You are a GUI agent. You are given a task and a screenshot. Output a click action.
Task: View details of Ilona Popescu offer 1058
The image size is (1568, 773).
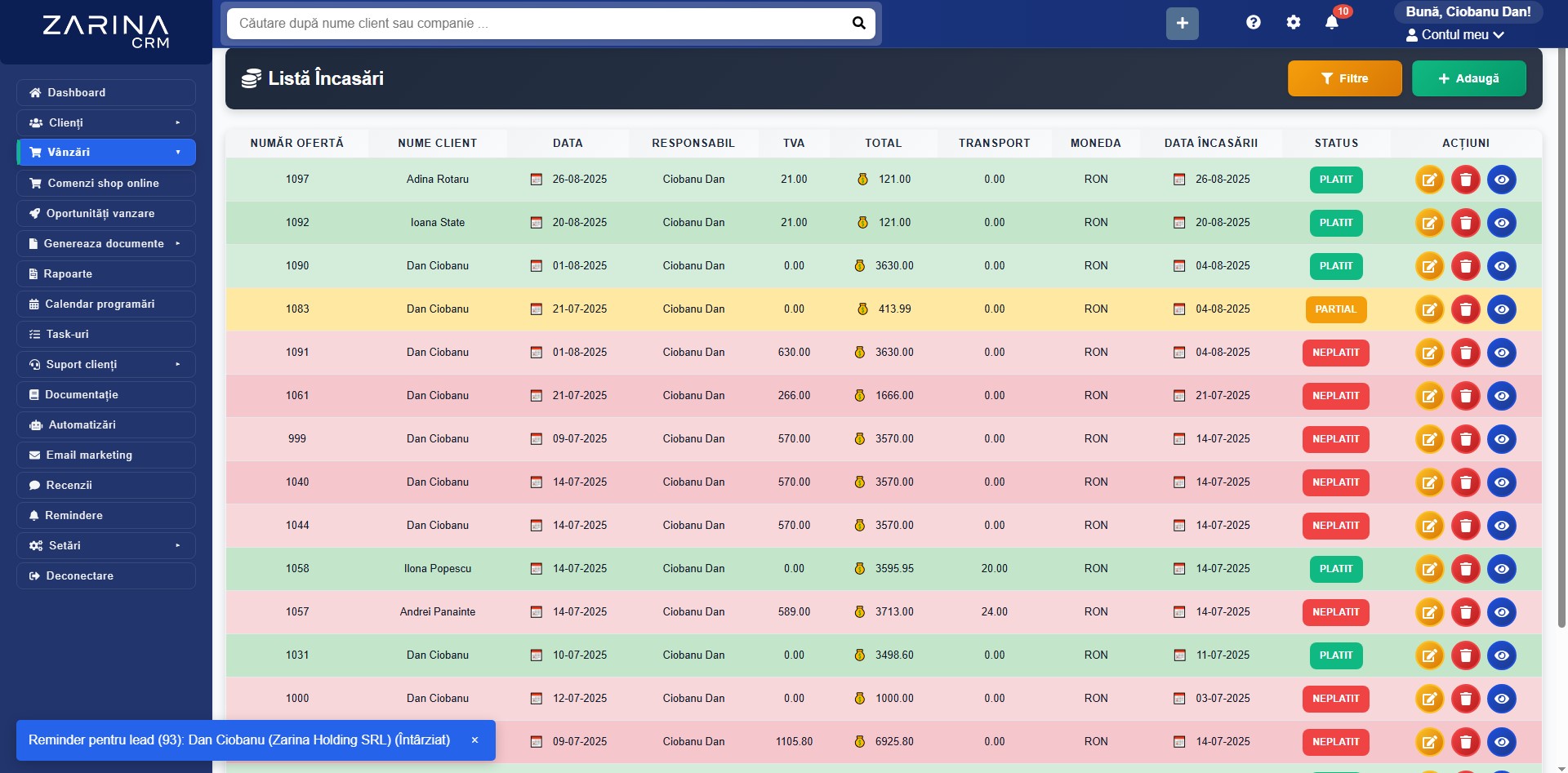1502,569
